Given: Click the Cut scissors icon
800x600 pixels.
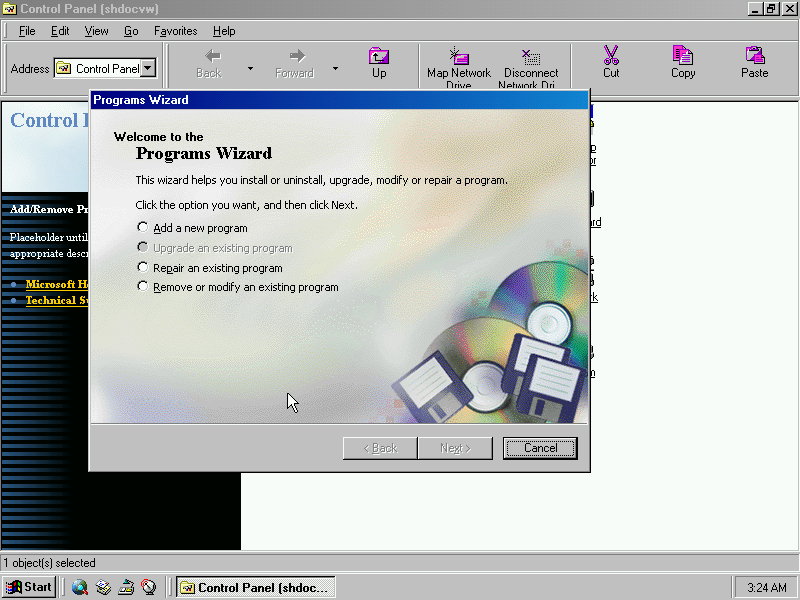Looking at the screenshot, I should coord(611,56).
